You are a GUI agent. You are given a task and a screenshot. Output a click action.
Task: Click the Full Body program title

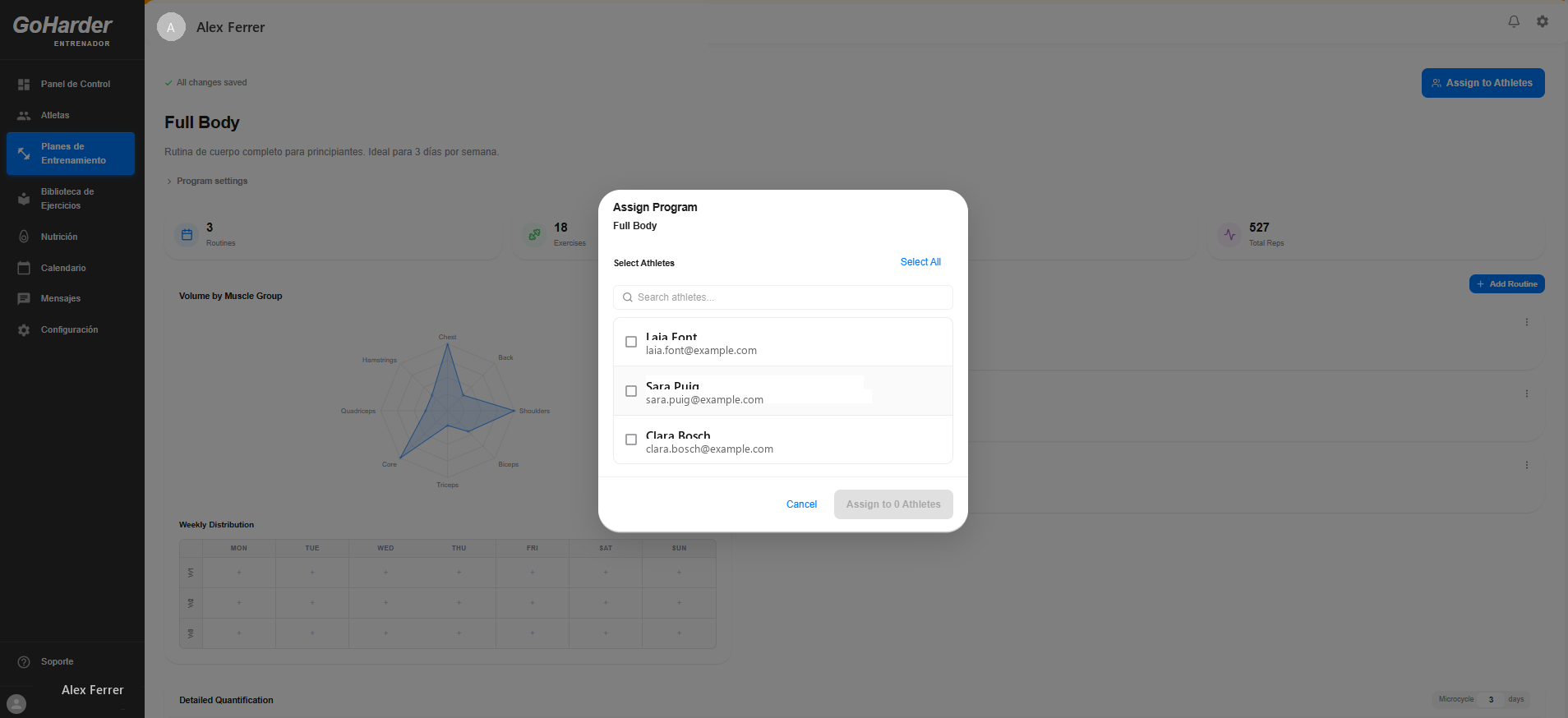coord(202,122)
